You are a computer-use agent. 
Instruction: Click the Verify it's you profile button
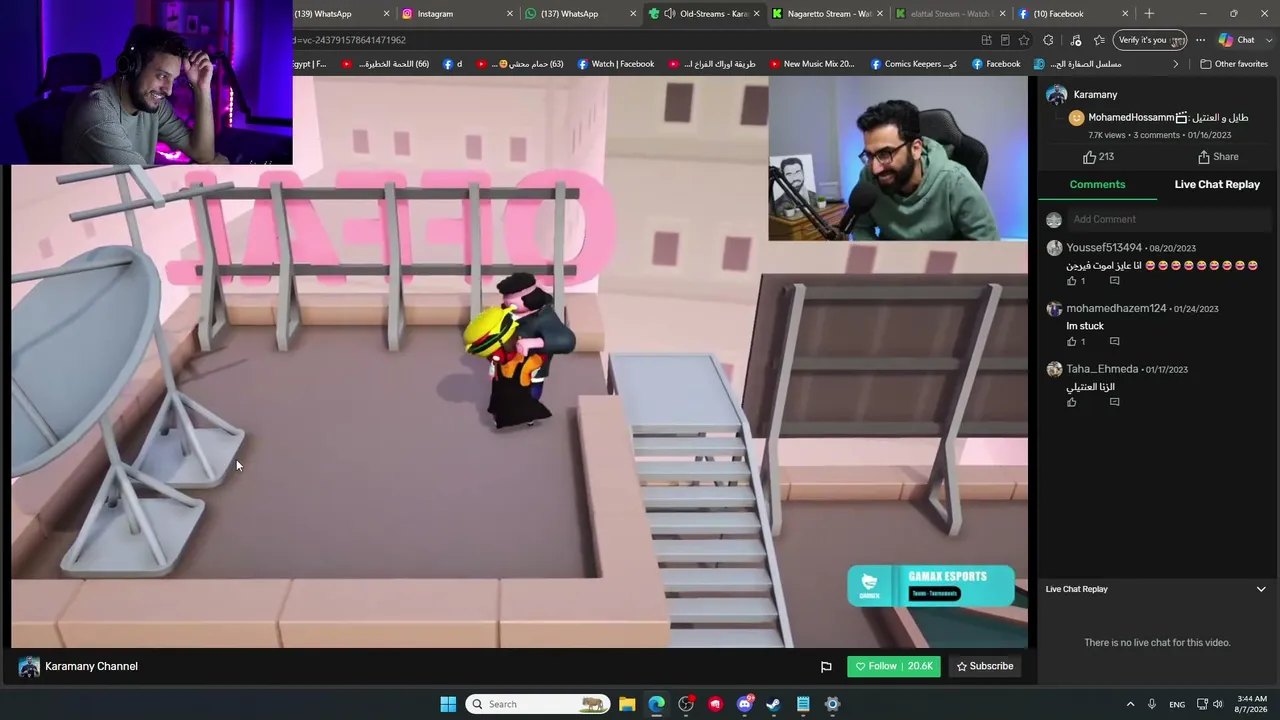coord(1150,40)
